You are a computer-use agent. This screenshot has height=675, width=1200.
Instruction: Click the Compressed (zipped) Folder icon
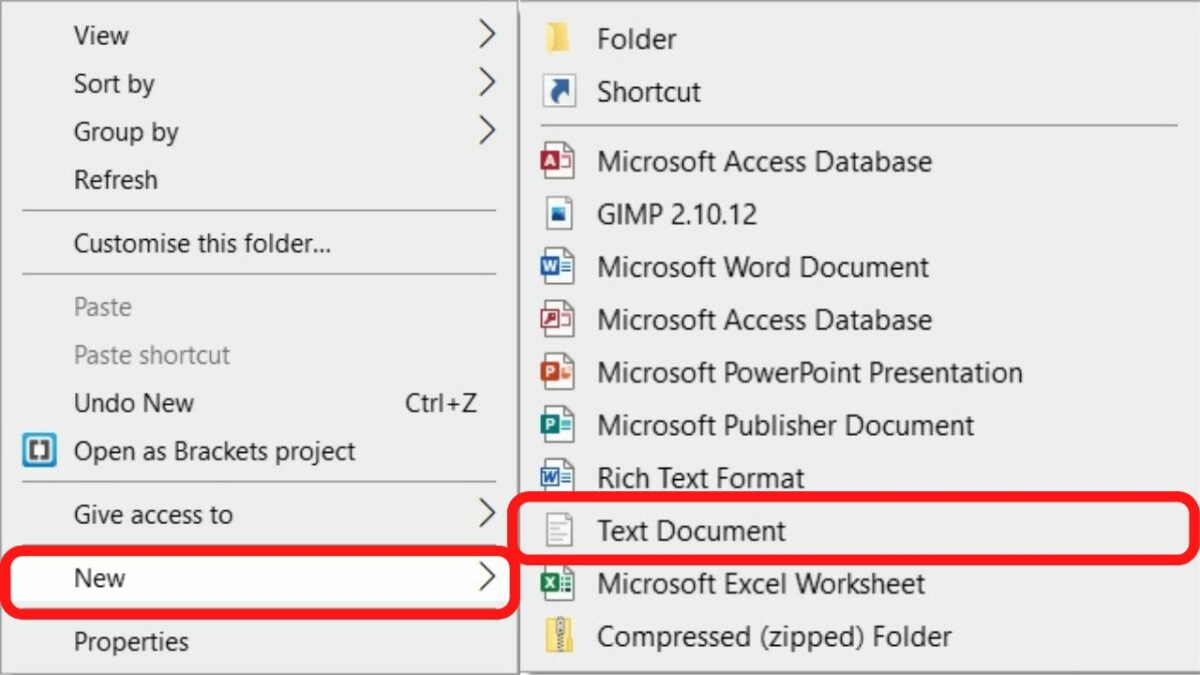point(557,636)
